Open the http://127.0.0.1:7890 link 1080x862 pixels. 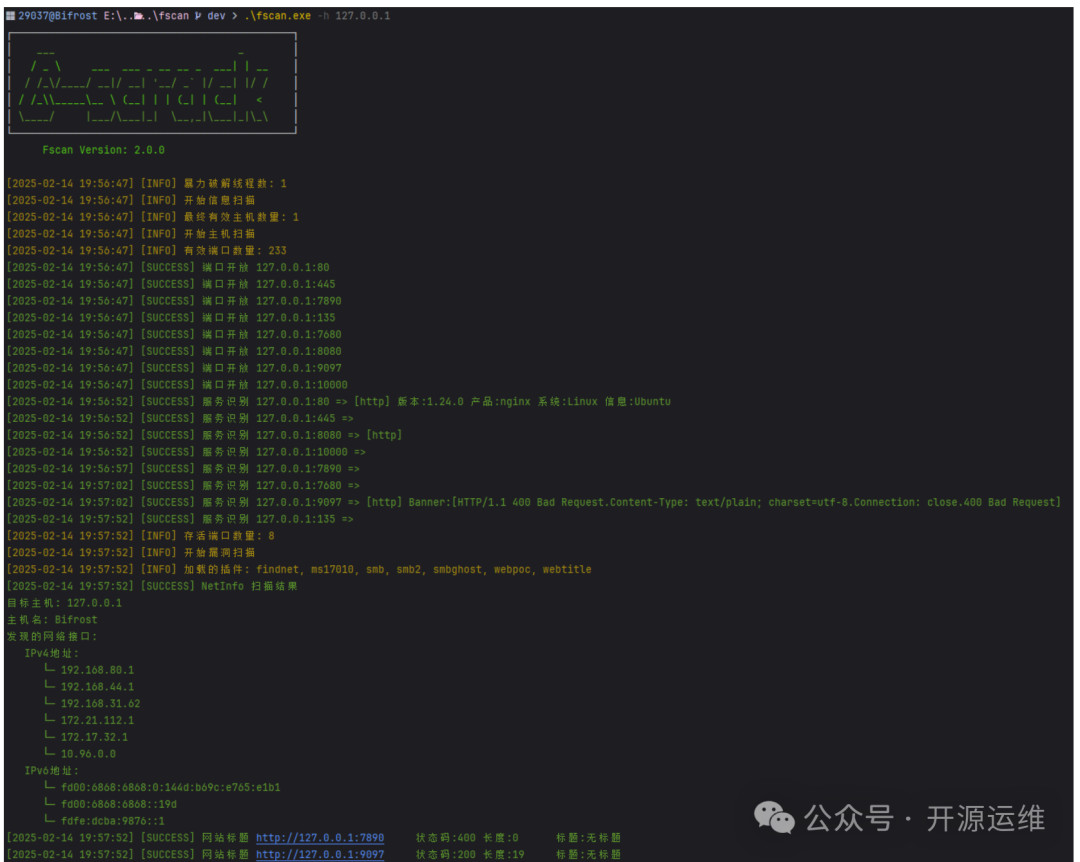[320, 838]
